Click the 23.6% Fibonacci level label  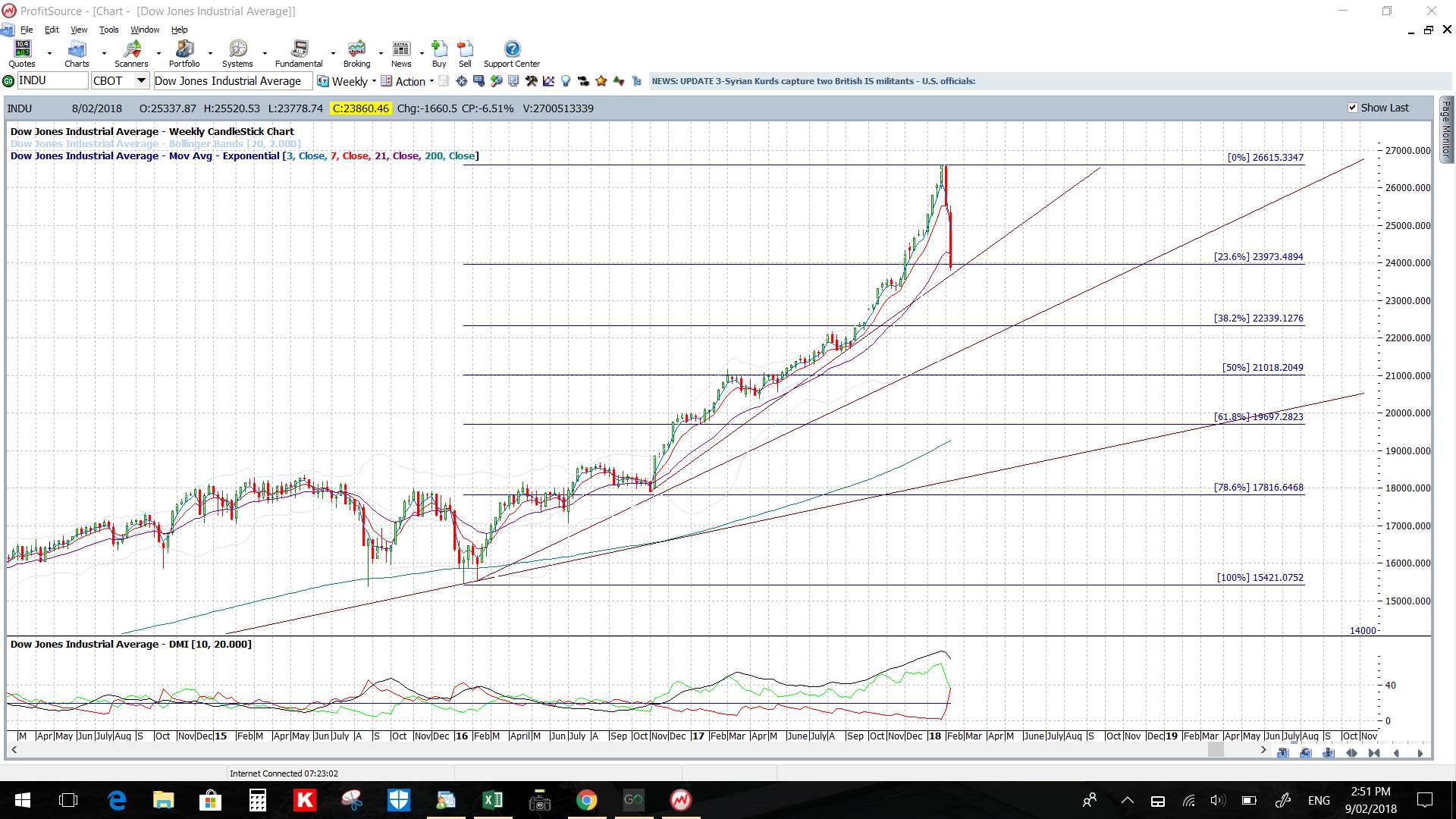point(1259,257)
